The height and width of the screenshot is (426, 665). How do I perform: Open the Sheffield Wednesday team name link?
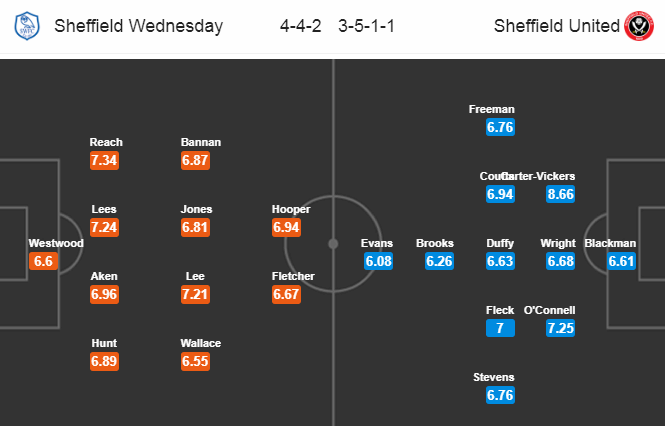(138, 26)
